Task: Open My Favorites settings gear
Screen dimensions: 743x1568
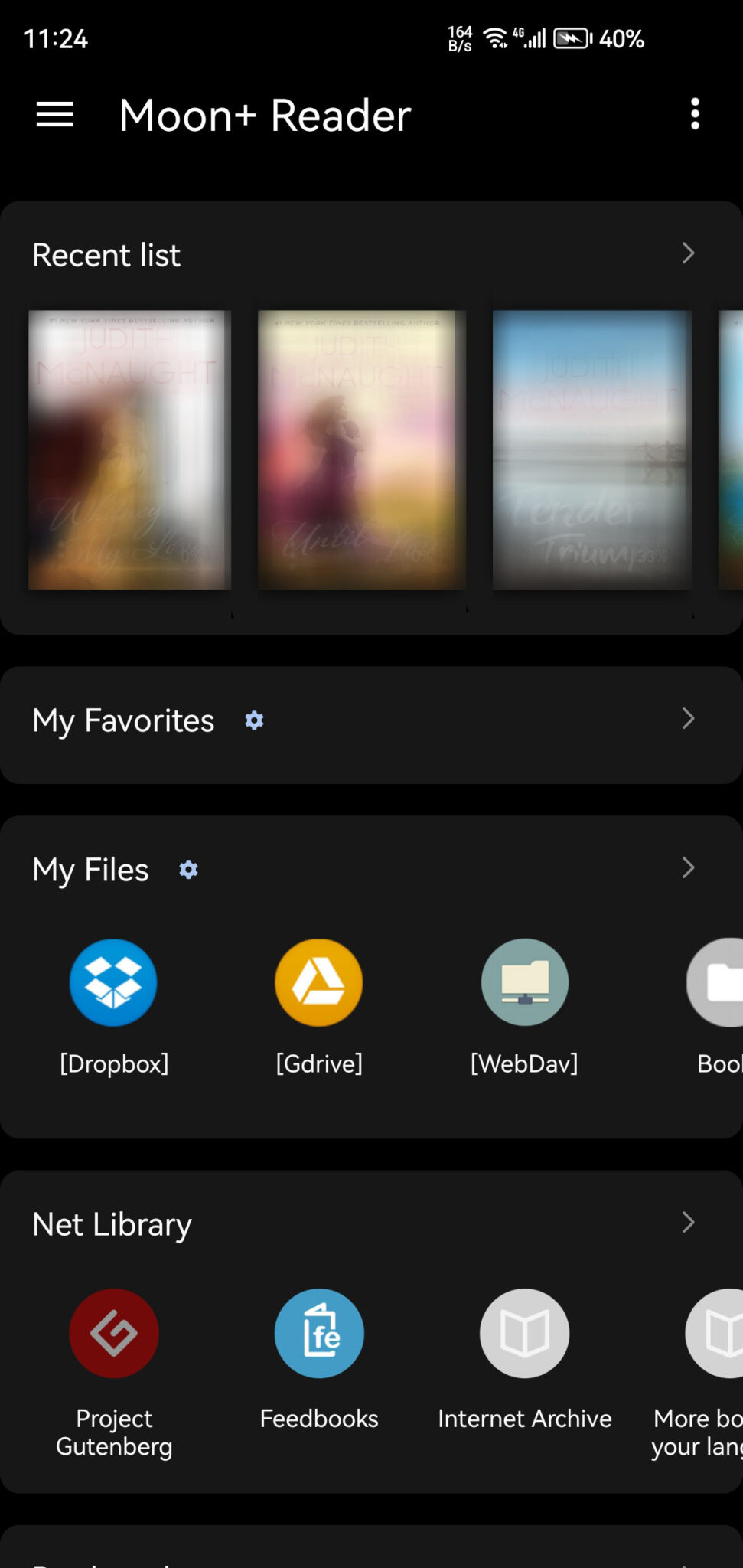Action: (x=253, y=720)
